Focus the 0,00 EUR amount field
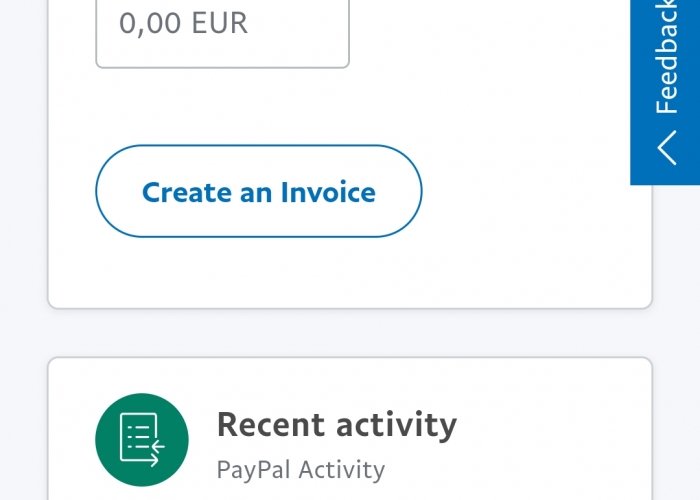This screenshot has width=700, height=500. (x=222, y=33)
